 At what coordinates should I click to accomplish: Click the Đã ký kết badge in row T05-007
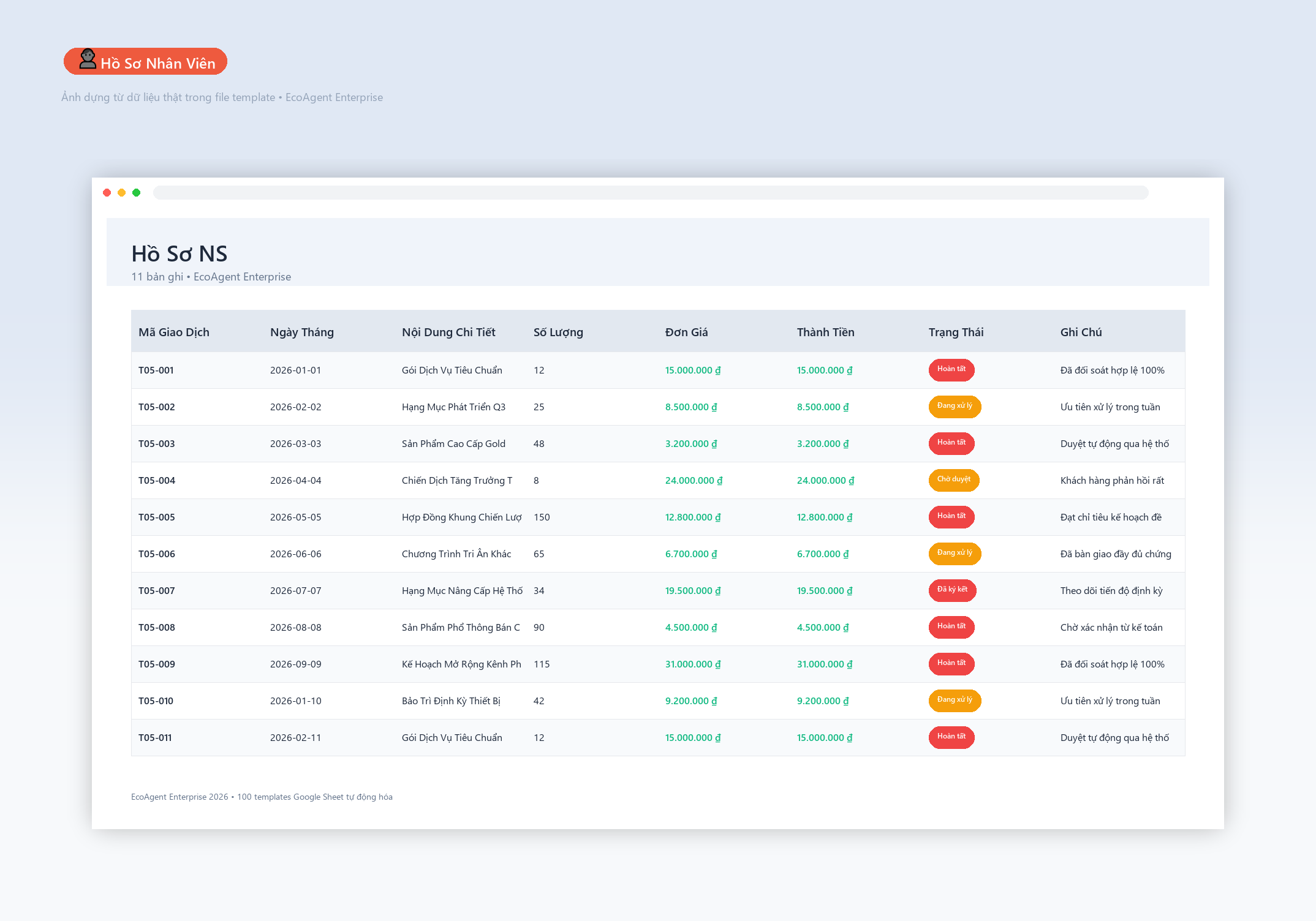(953, 590)
